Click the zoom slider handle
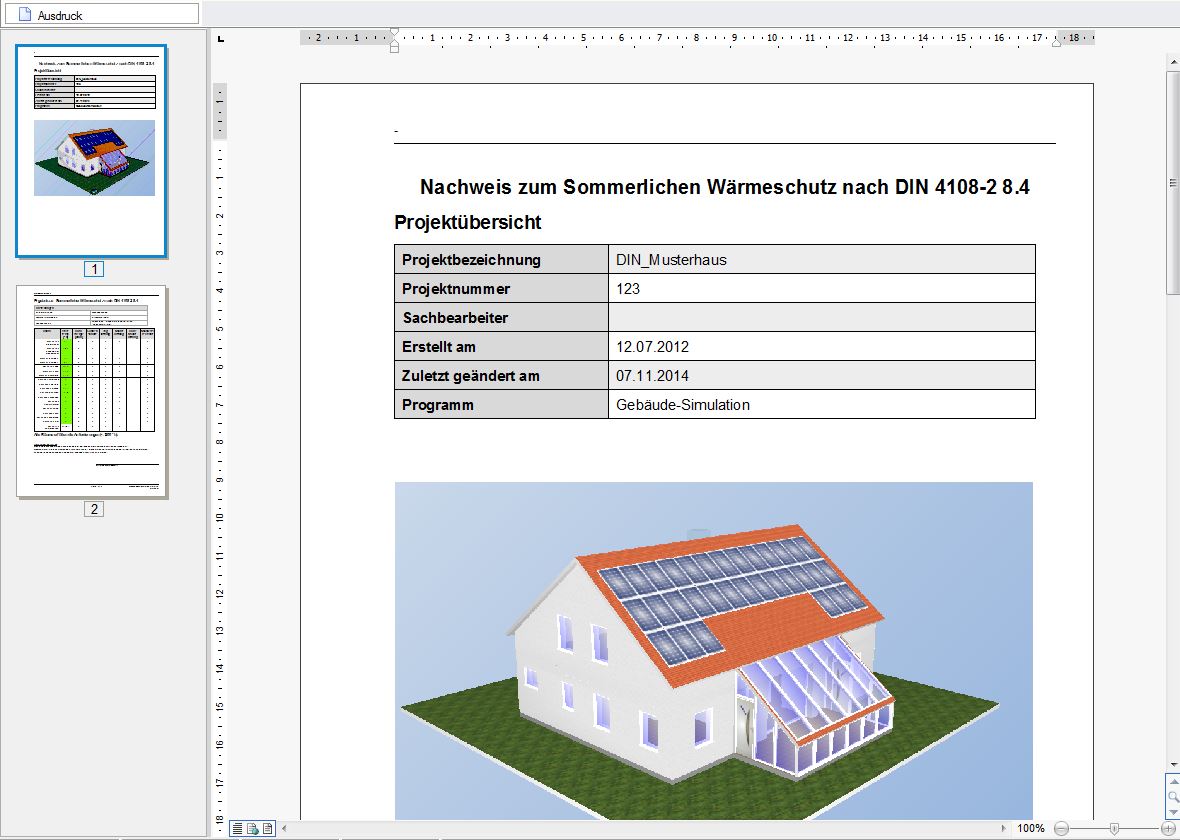The width and height of the screenshot is (1180, 840). point(1114,829)
